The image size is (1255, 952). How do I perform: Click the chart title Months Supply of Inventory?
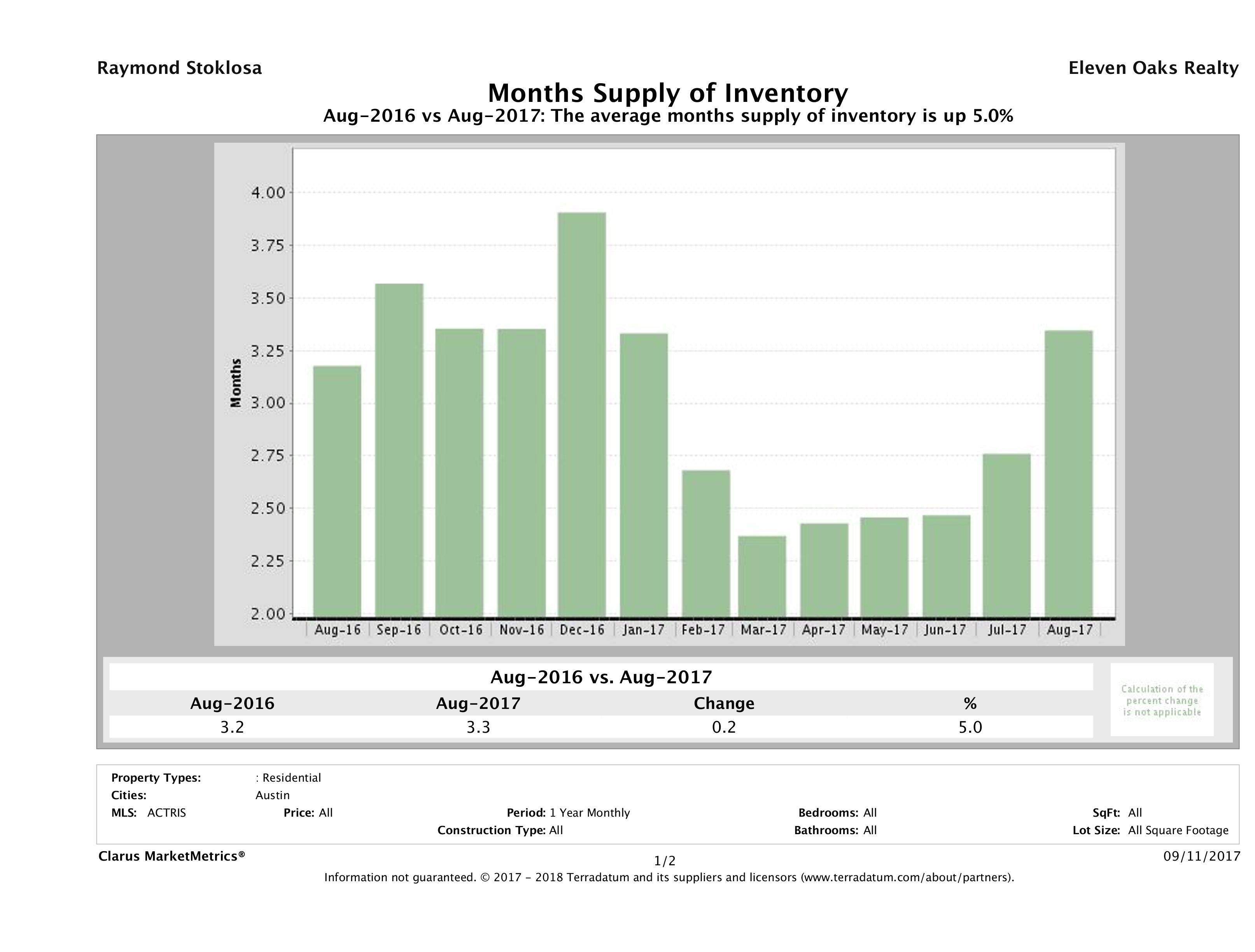tap(668, 93)
